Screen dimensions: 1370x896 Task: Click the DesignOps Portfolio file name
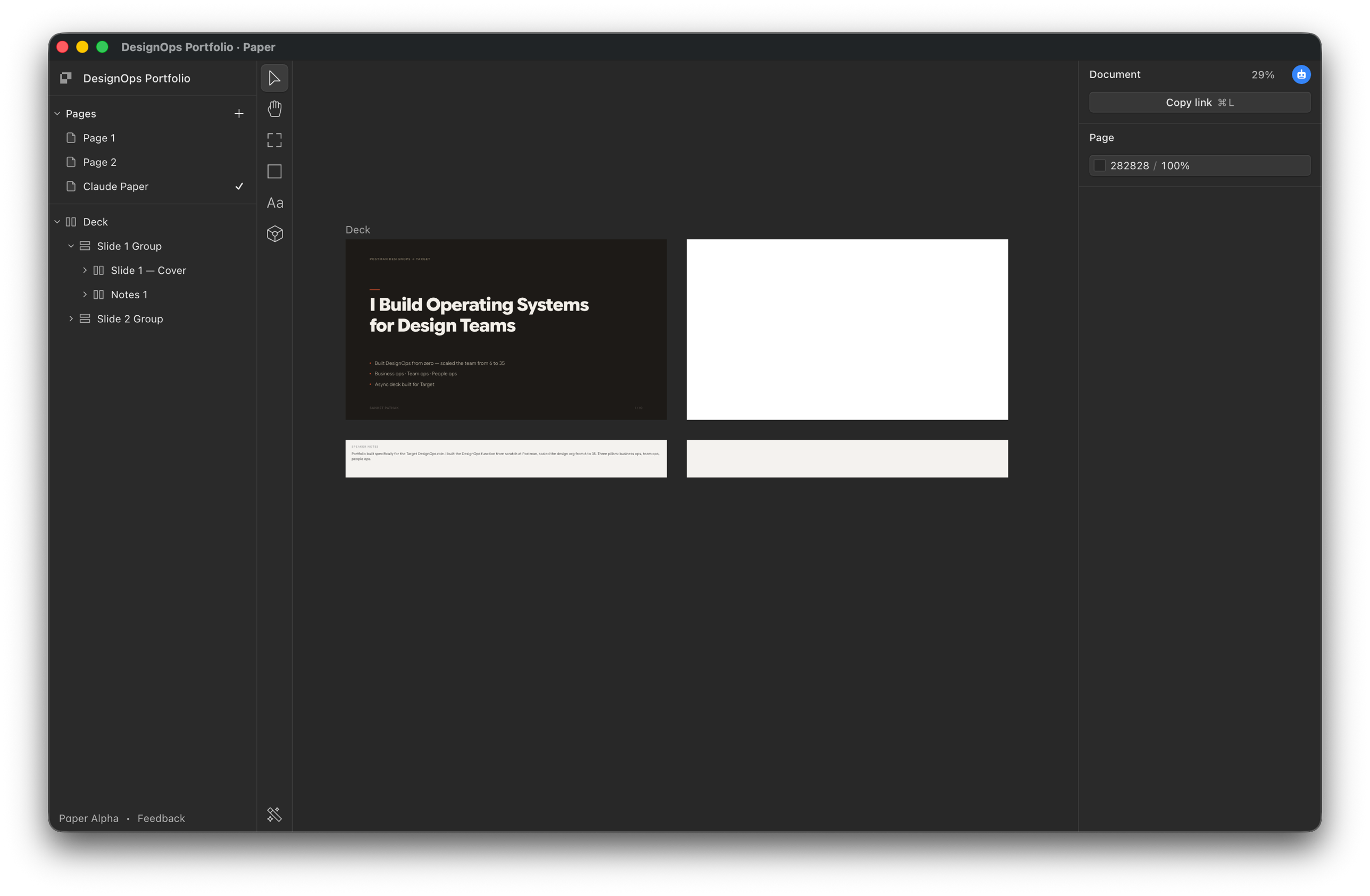click(x=137, y=78)
